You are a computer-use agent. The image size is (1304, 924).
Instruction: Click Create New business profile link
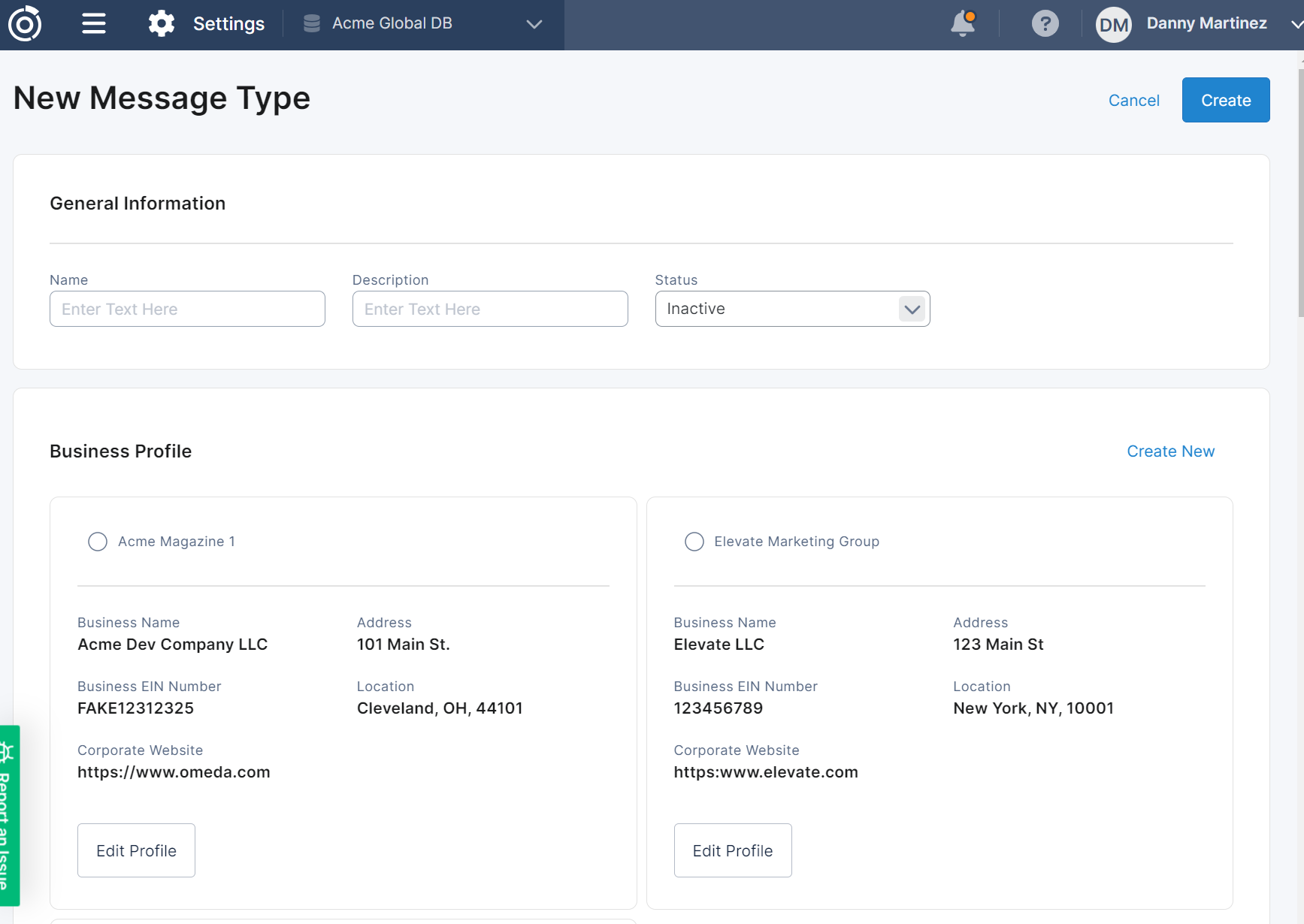(1170, 451)
